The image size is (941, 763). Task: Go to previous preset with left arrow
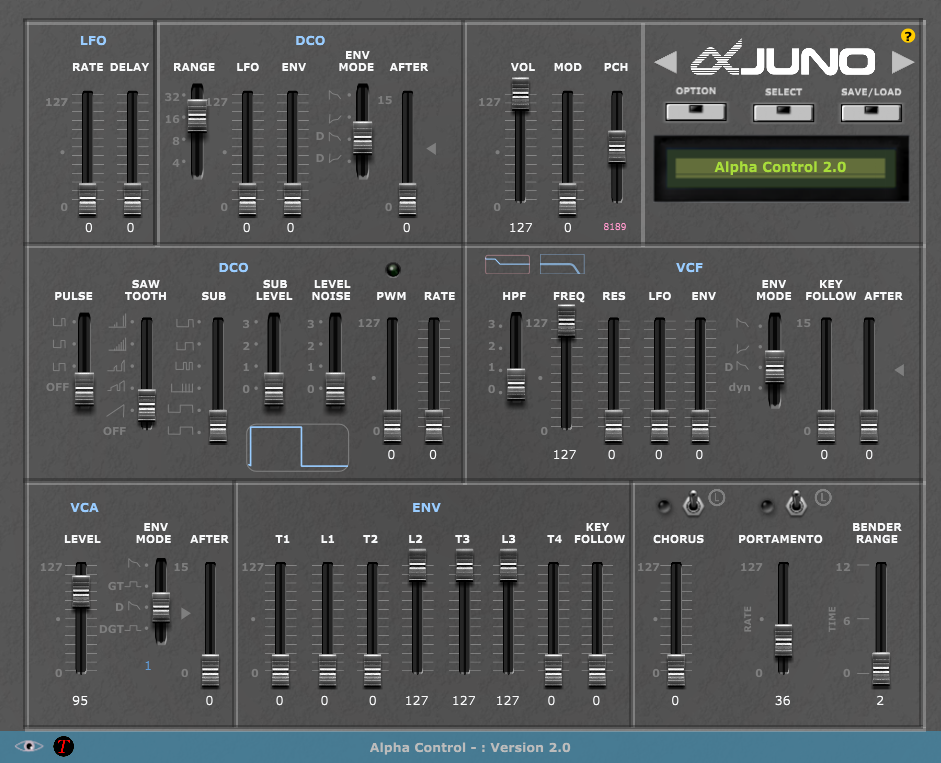tap(666, 62)
